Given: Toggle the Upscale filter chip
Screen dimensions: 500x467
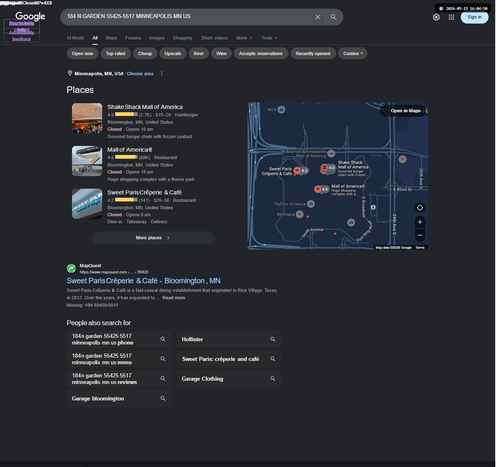Looking at the screenshot, I should coord(173,53).
